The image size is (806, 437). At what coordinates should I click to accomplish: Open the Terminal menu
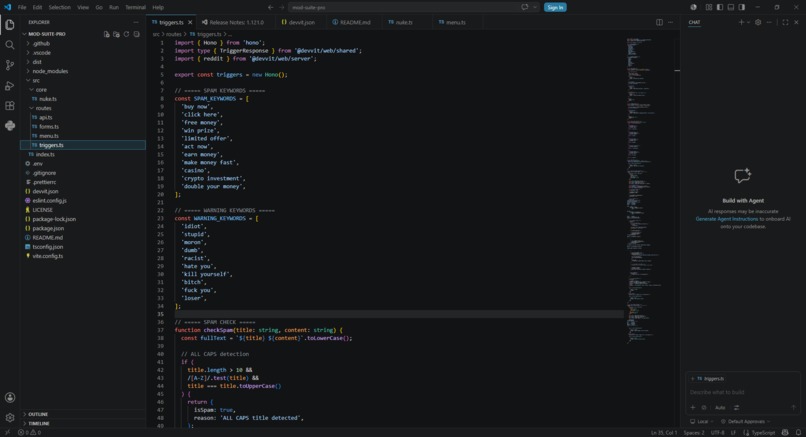(x=135, y=7)
